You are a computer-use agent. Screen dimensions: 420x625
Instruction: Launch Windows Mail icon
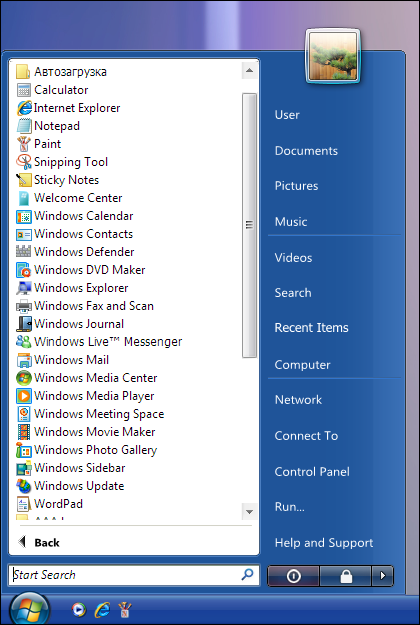[24, 360]
